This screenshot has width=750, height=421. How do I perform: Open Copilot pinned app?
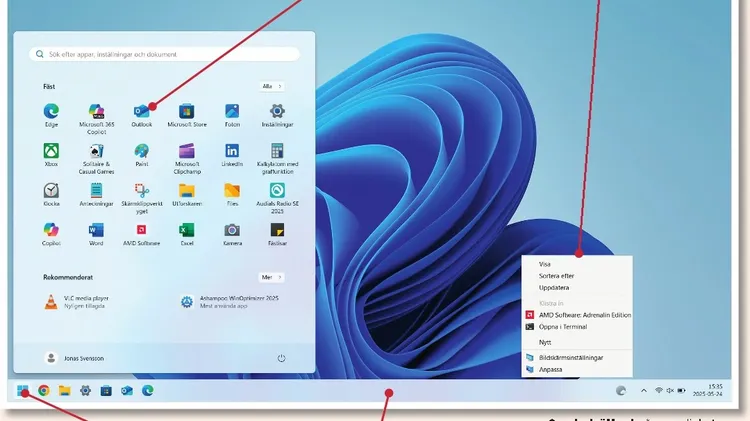point(51,234)
